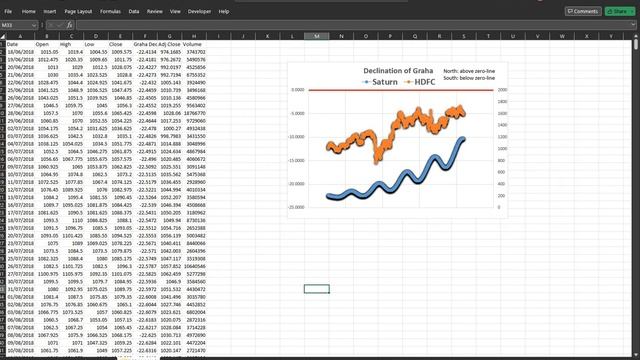
Task: Select the red zero-line in the chart
Action: [401, 90]
